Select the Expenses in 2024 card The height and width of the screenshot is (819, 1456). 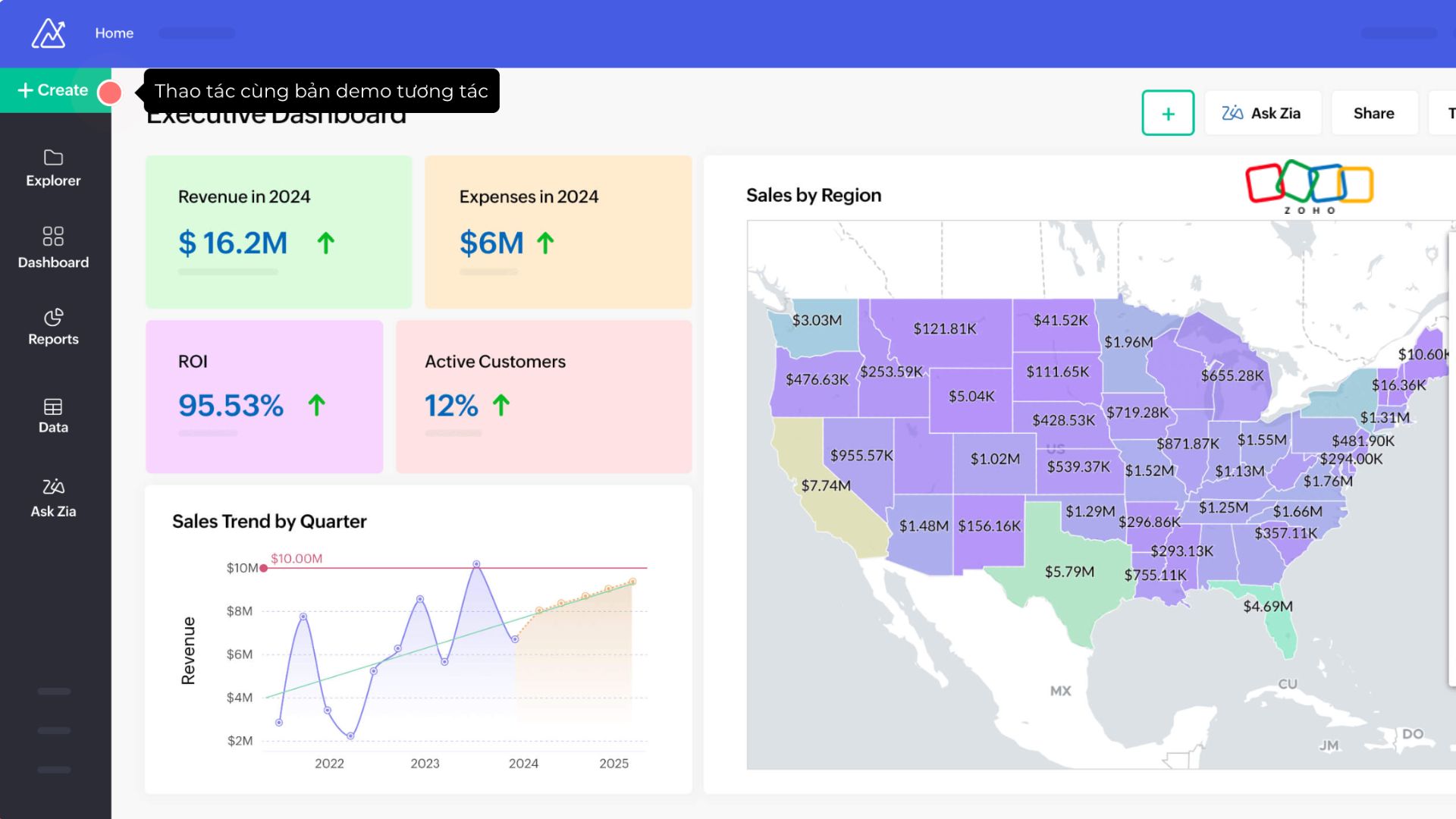[558, 231]
